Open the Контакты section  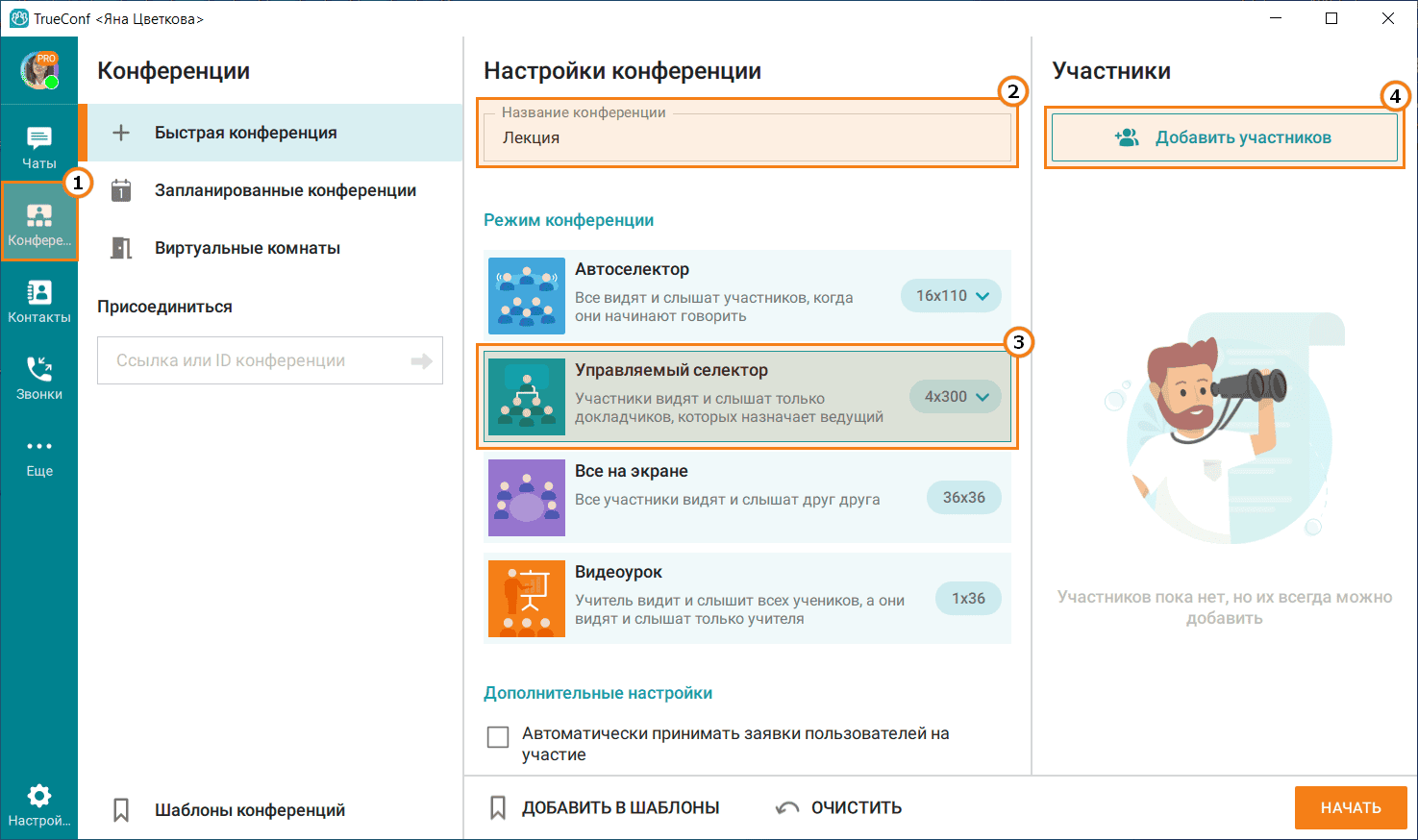click(x=39, y=301)
